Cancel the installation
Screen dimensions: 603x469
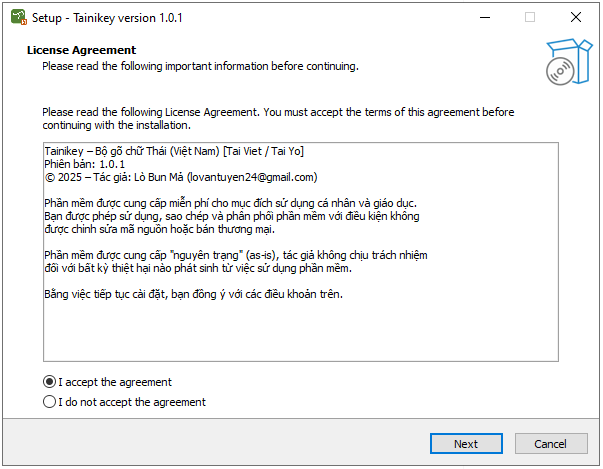pyautogui.click(x=550, y=444)
